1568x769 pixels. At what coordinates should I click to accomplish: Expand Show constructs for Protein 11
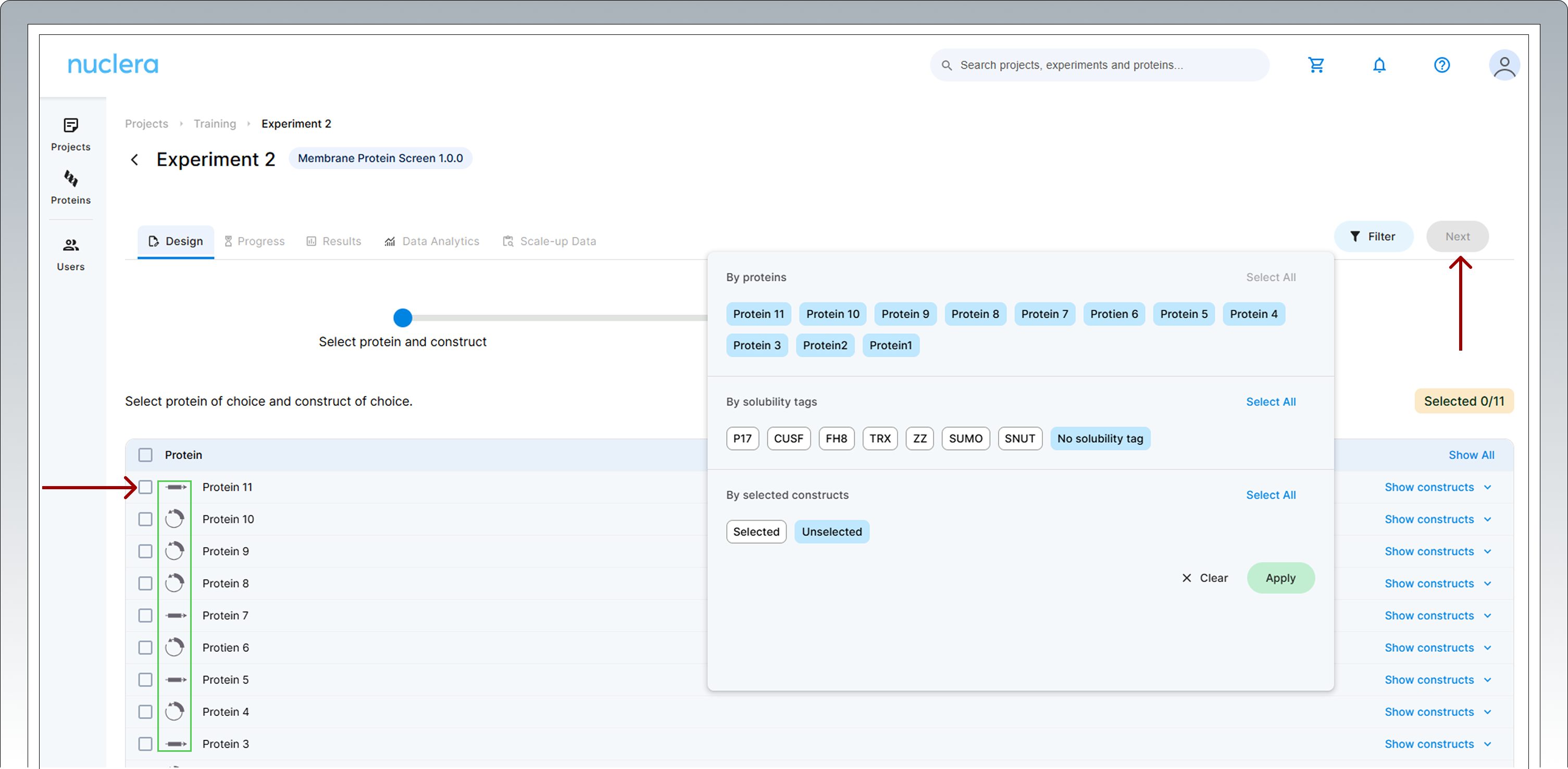[1438, 487]
